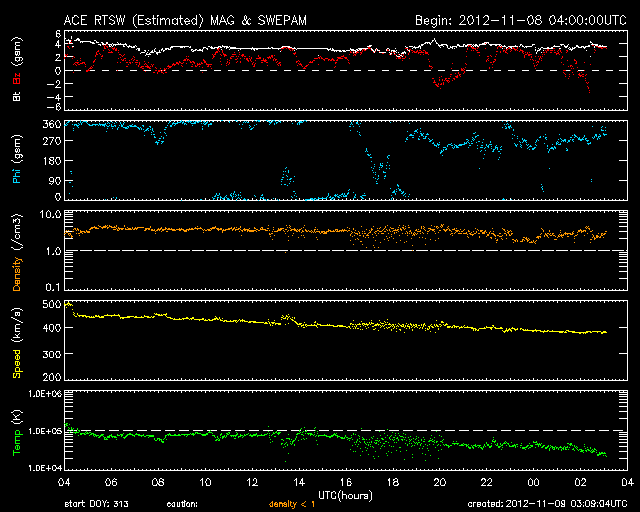Click the "10.0" tick on the Density axis
This screenshot has width=640, height=512.
[x=50, y=214]
